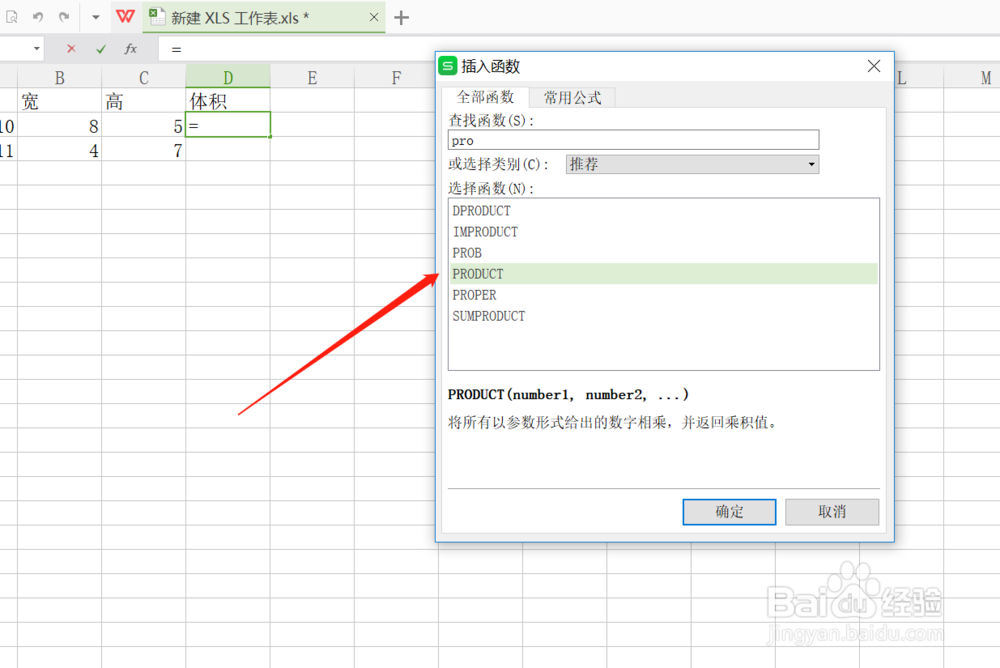Select column B header
This screenshot has height=668, width=1000.
tap(59, 78)
